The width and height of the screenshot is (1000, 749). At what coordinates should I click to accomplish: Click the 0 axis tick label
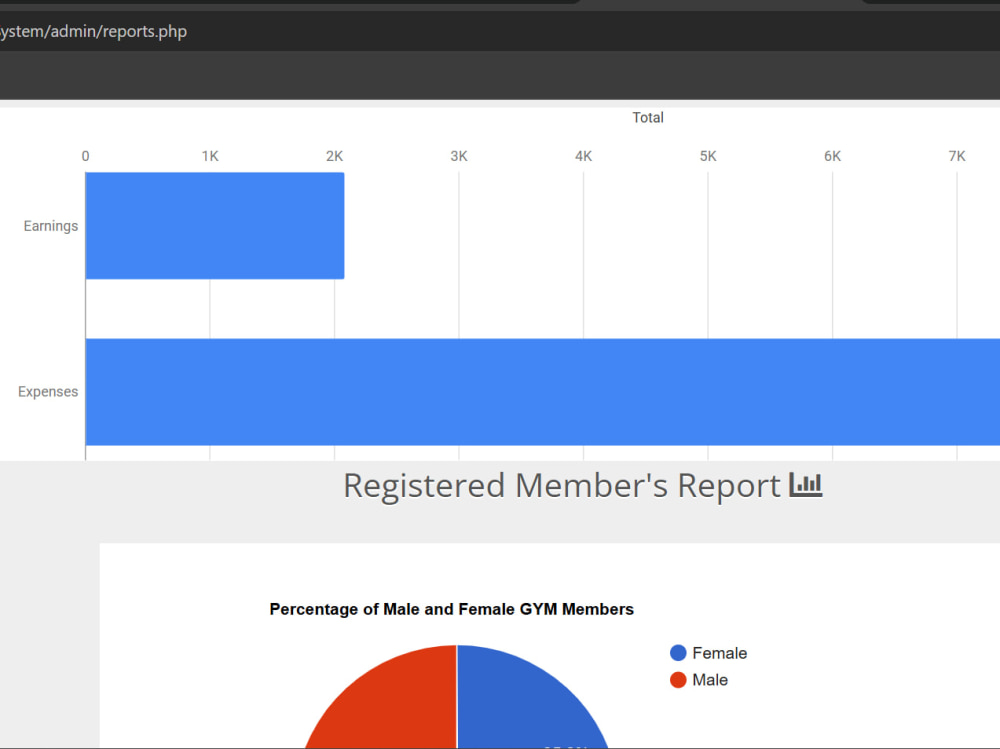click(85, 156)
